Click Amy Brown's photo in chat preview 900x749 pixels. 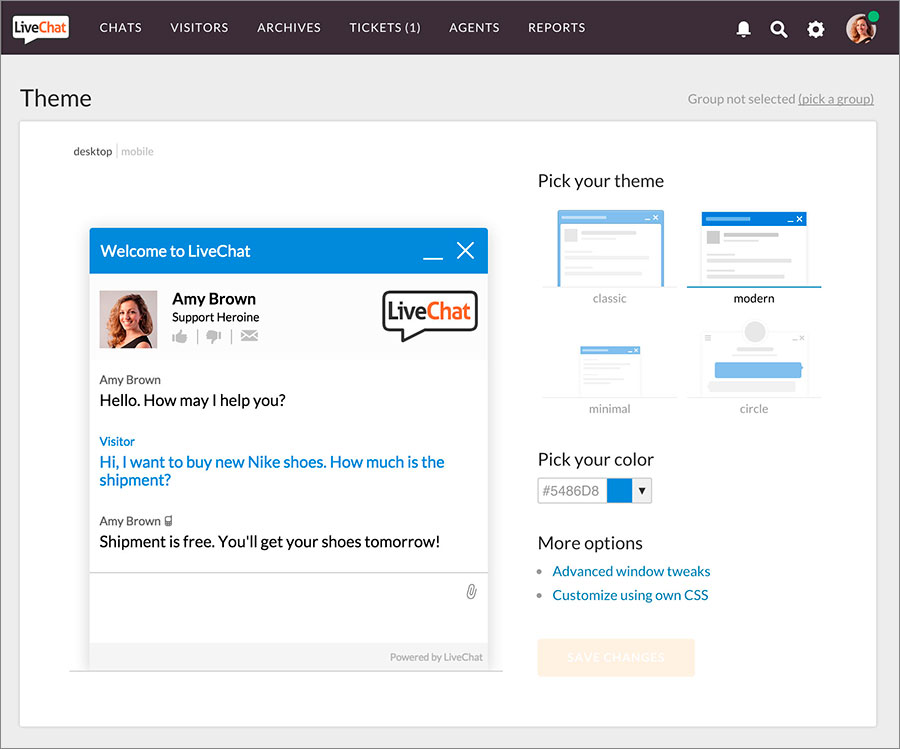tap(129, 319)
